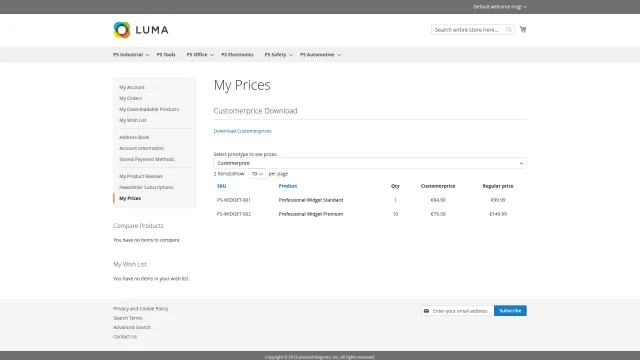Open Contact Us footer link
This screenshot has height=360, width=640.
[125, 337]
